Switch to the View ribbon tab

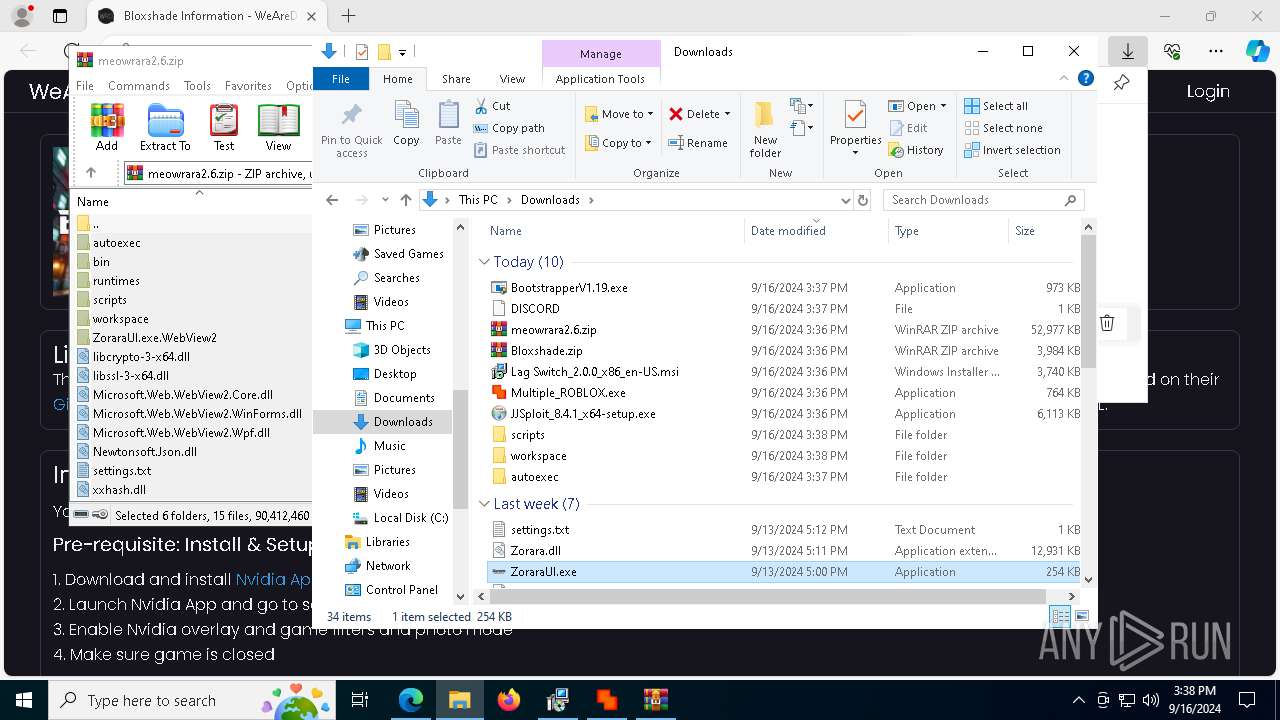tap(512, 79)
